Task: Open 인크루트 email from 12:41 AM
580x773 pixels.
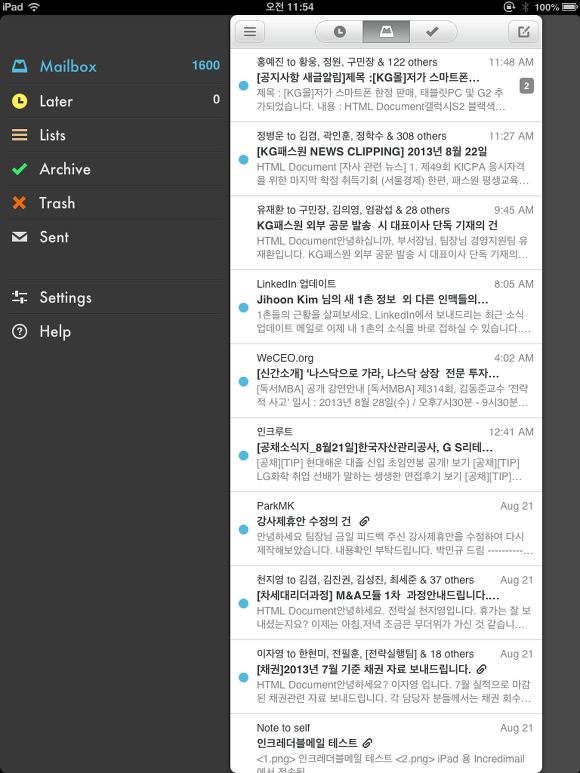Action: (x=386, y=455)
